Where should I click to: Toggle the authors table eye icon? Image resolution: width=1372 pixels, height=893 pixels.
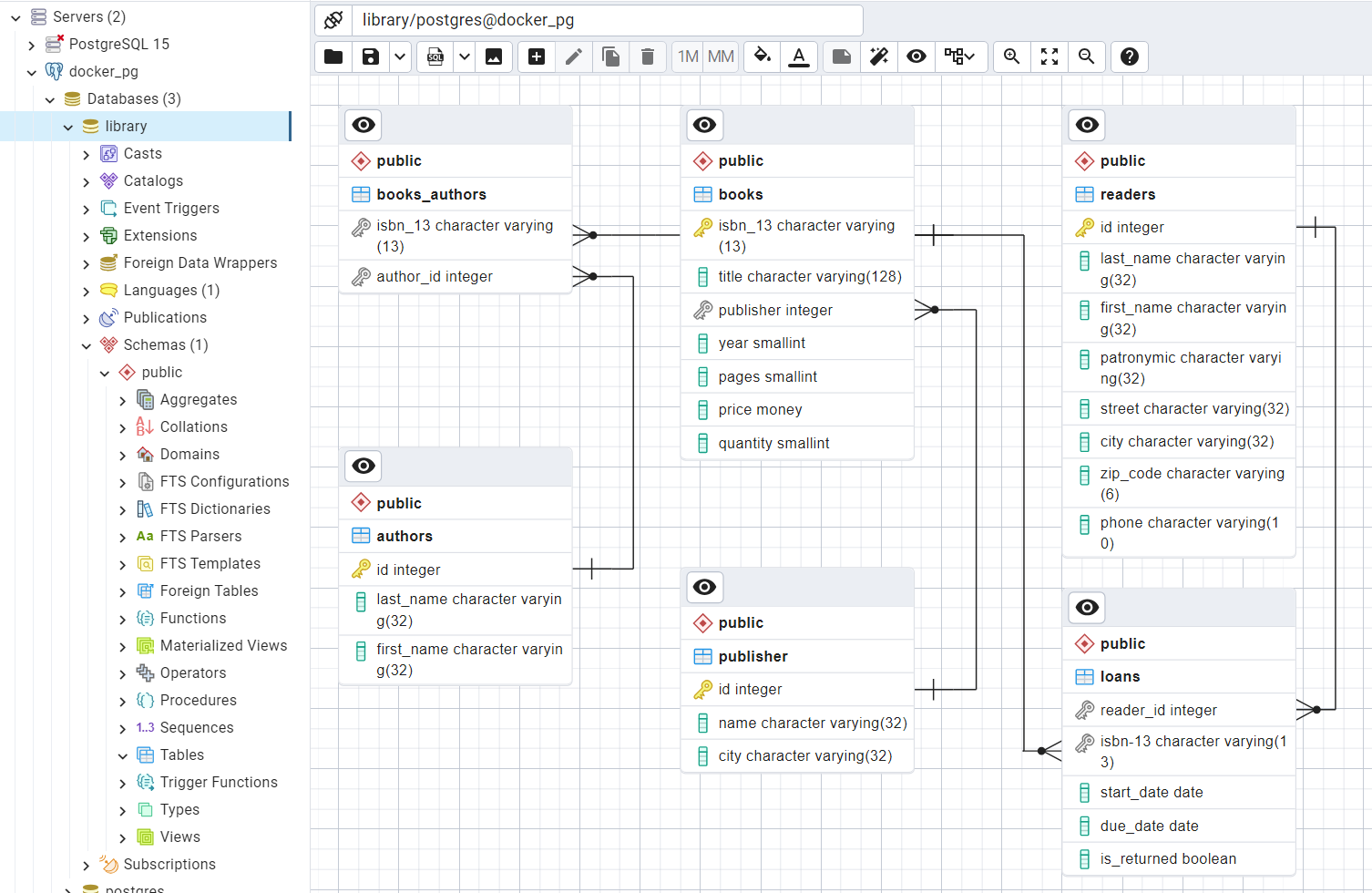(363, 466)
